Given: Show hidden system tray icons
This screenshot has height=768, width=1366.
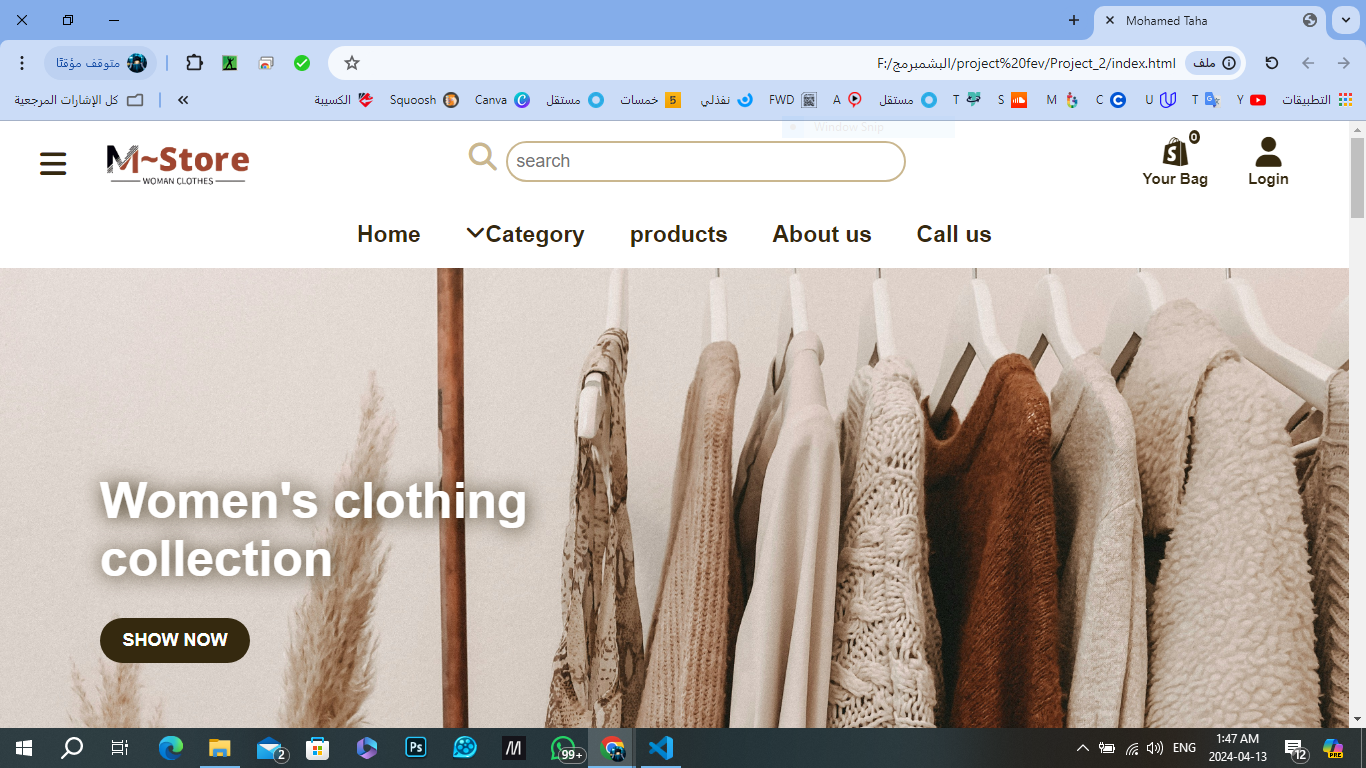Looking at the screenshot, I should click(1082, 748).
